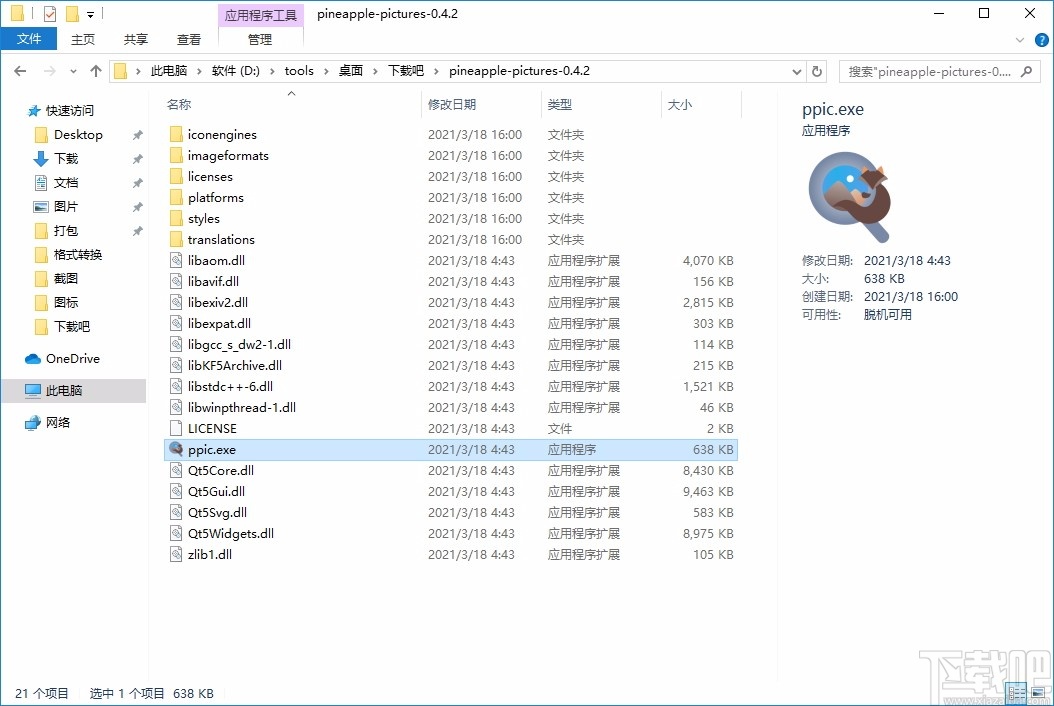Select Qt5Svg.dll file icon
Image resolution: width=1054 pixels, height=706 pixels.
pyautogui.click(x=176, y=512)
